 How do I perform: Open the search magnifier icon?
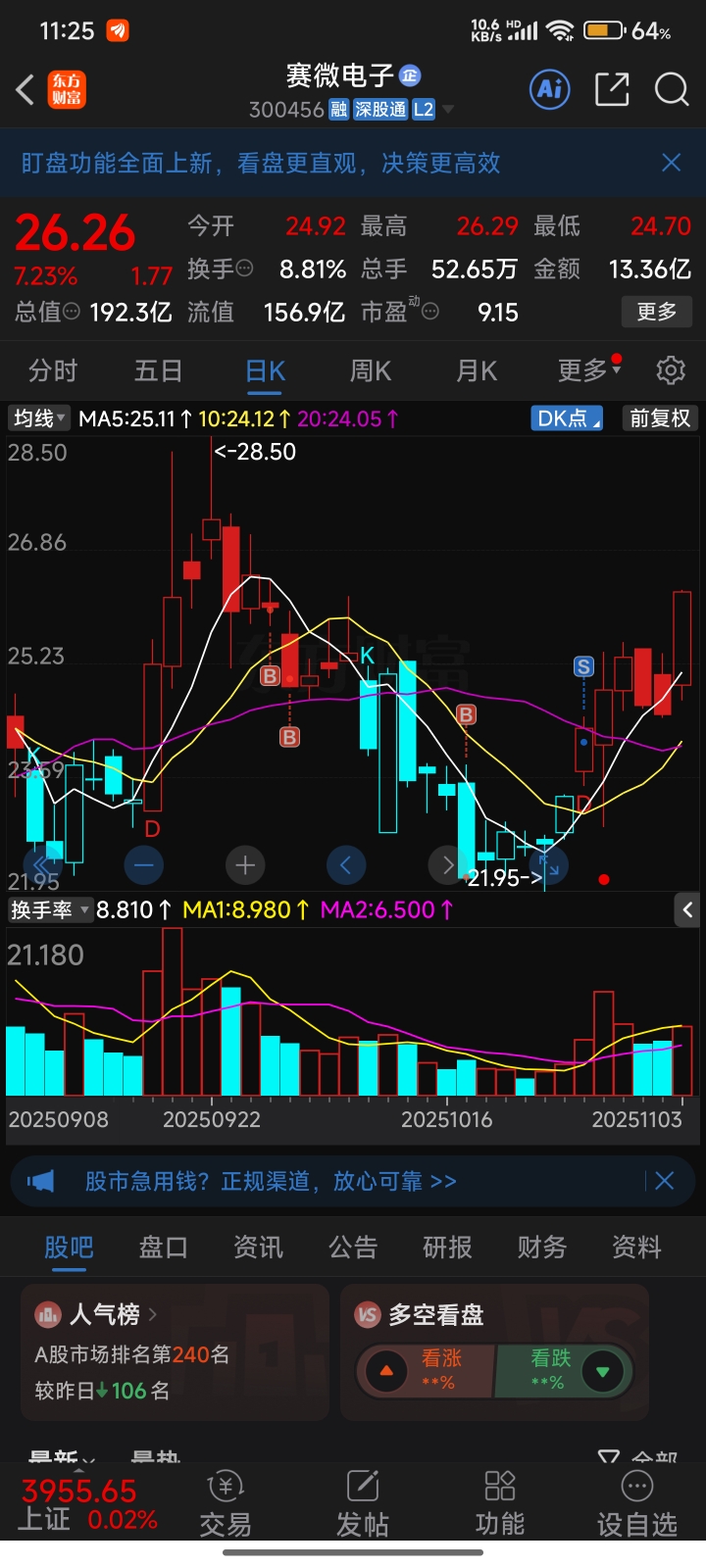pyautogui.click(x=672, y=90)
